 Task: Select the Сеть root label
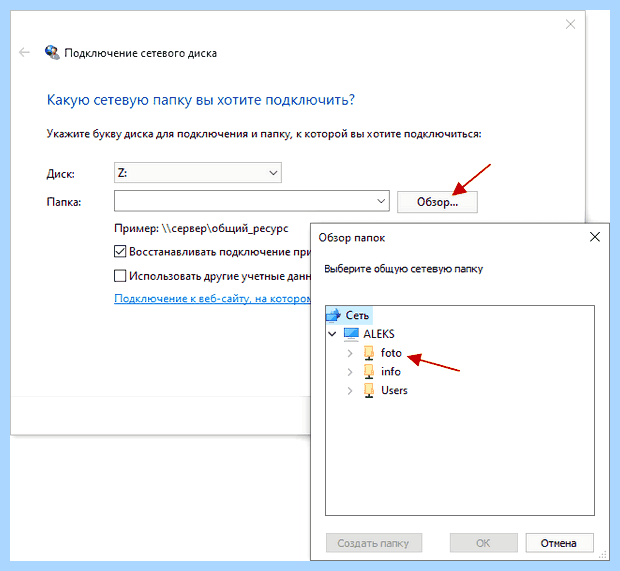(x=357, y=315)
